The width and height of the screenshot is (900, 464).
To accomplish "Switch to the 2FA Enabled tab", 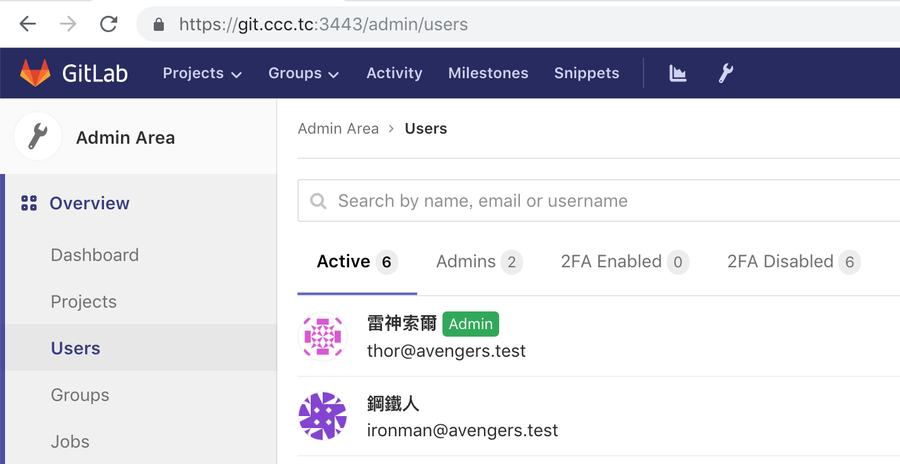I will [x=624, y=262].
